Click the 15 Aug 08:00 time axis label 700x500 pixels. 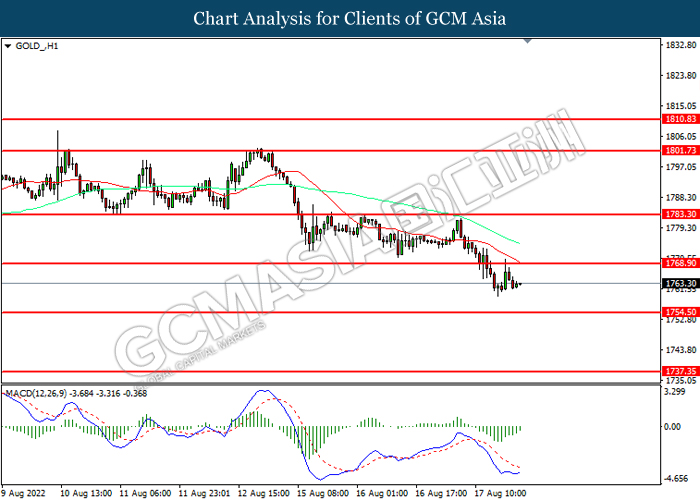pyautogui.click(x=323, y=493)
